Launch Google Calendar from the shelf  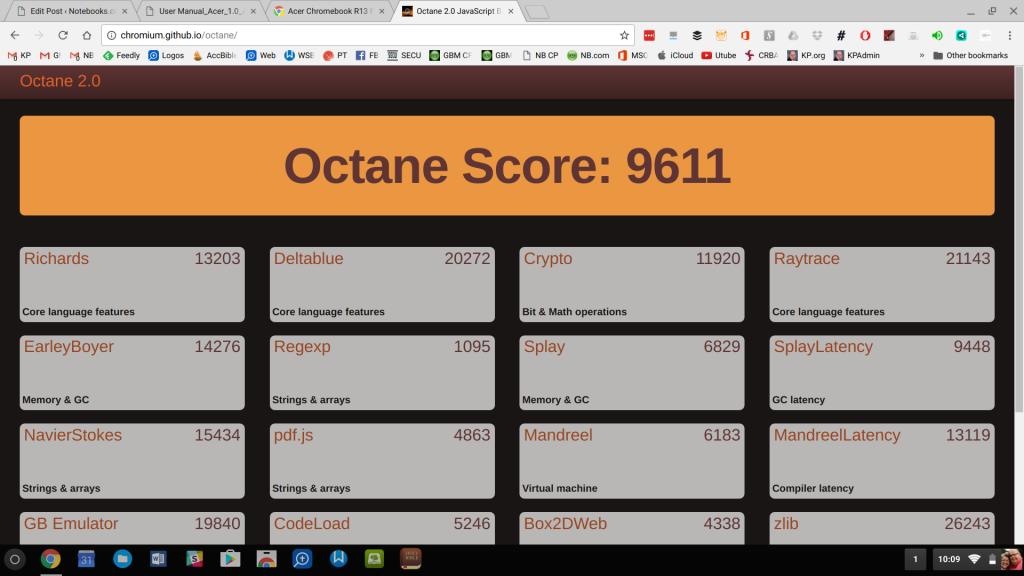click(x=86, y=559)
